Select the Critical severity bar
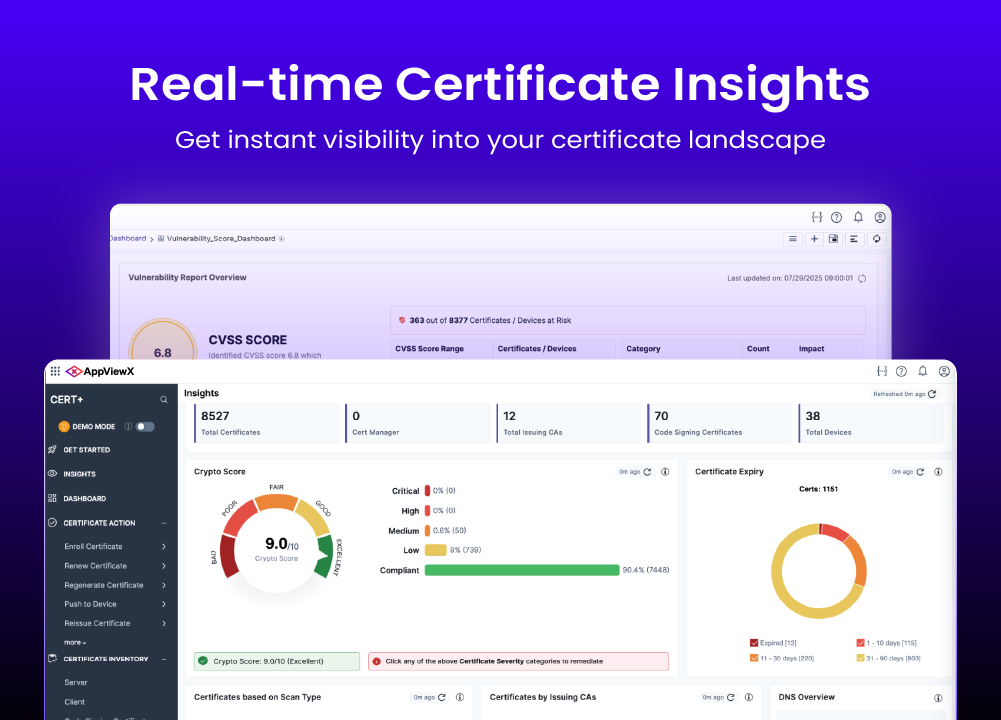Viewport: 1001px width, 720px height. [428, 491]
